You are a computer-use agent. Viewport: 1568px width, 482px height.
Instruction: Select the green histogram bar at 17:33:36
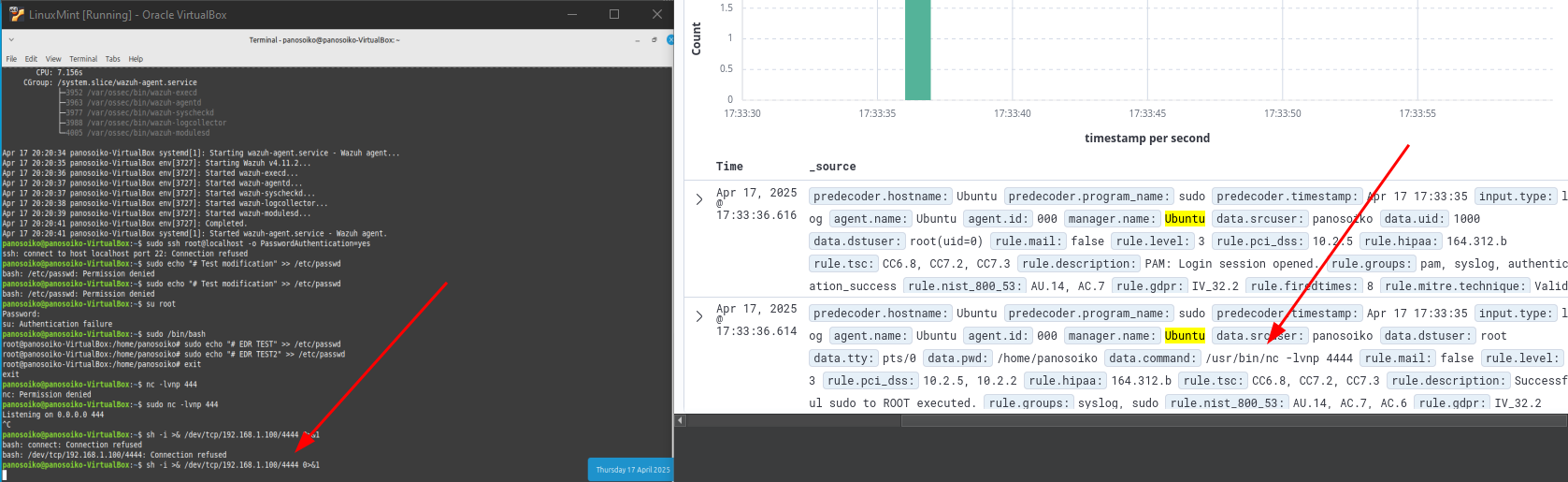tap(917, 50)
